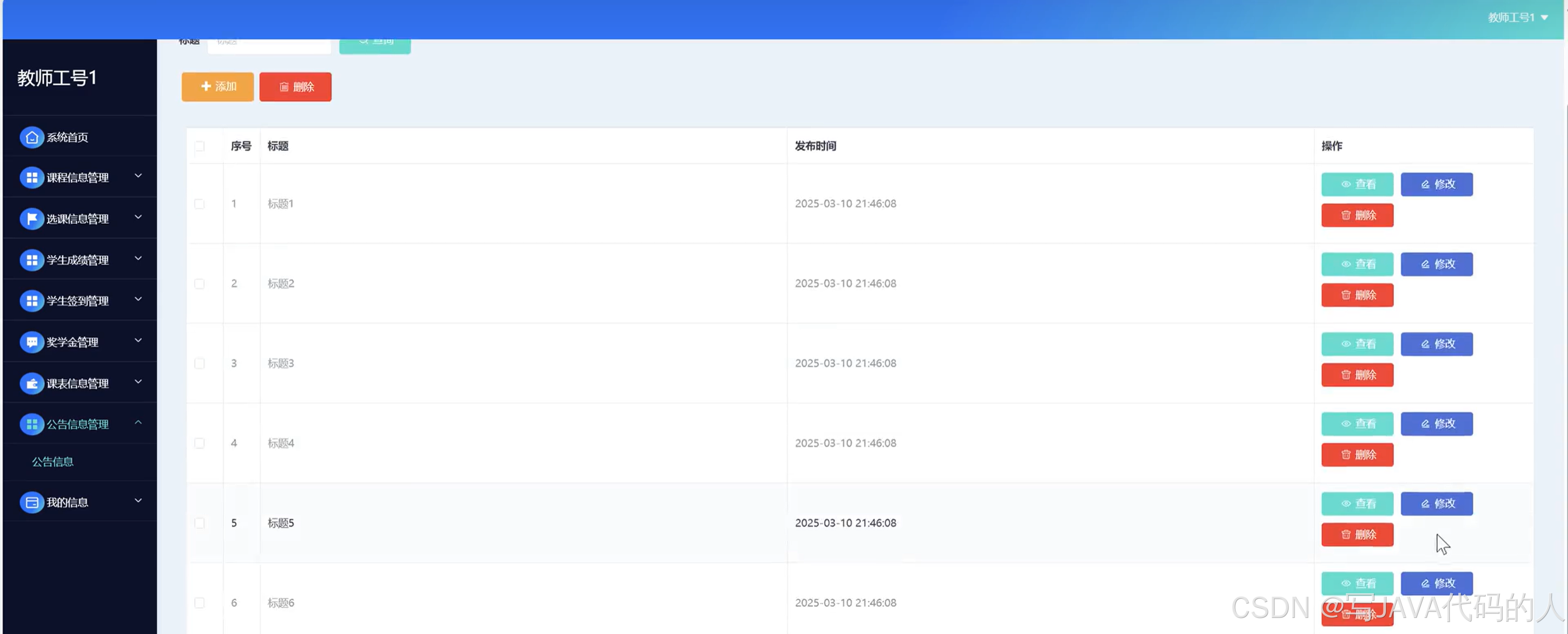Check the select-all checkbox in table header
The height and width of the screenshot is (634, 1568).
(200, 146)
